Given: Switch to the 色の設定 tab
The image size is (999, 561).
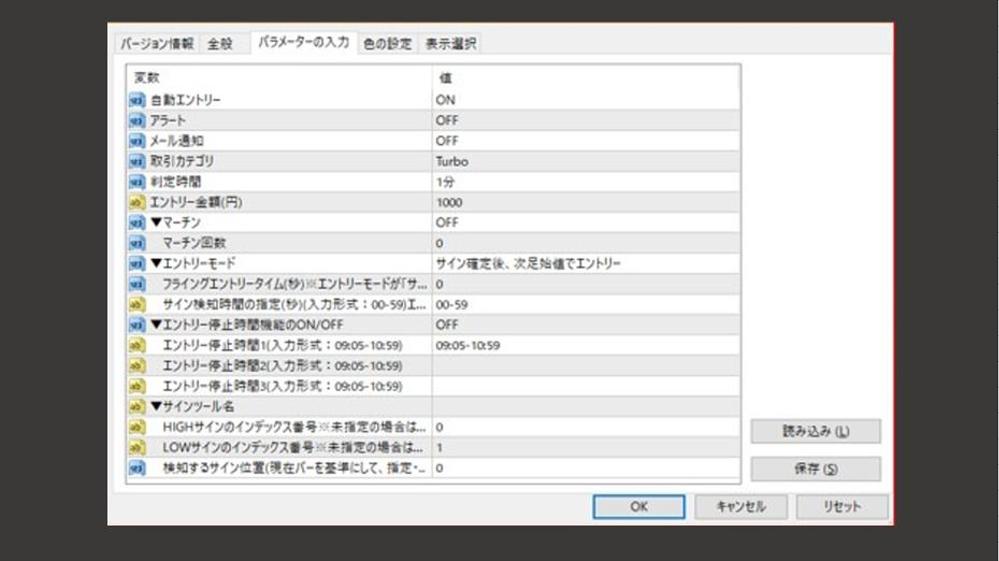Looking at the screenshot, I should tap(387, 44).
